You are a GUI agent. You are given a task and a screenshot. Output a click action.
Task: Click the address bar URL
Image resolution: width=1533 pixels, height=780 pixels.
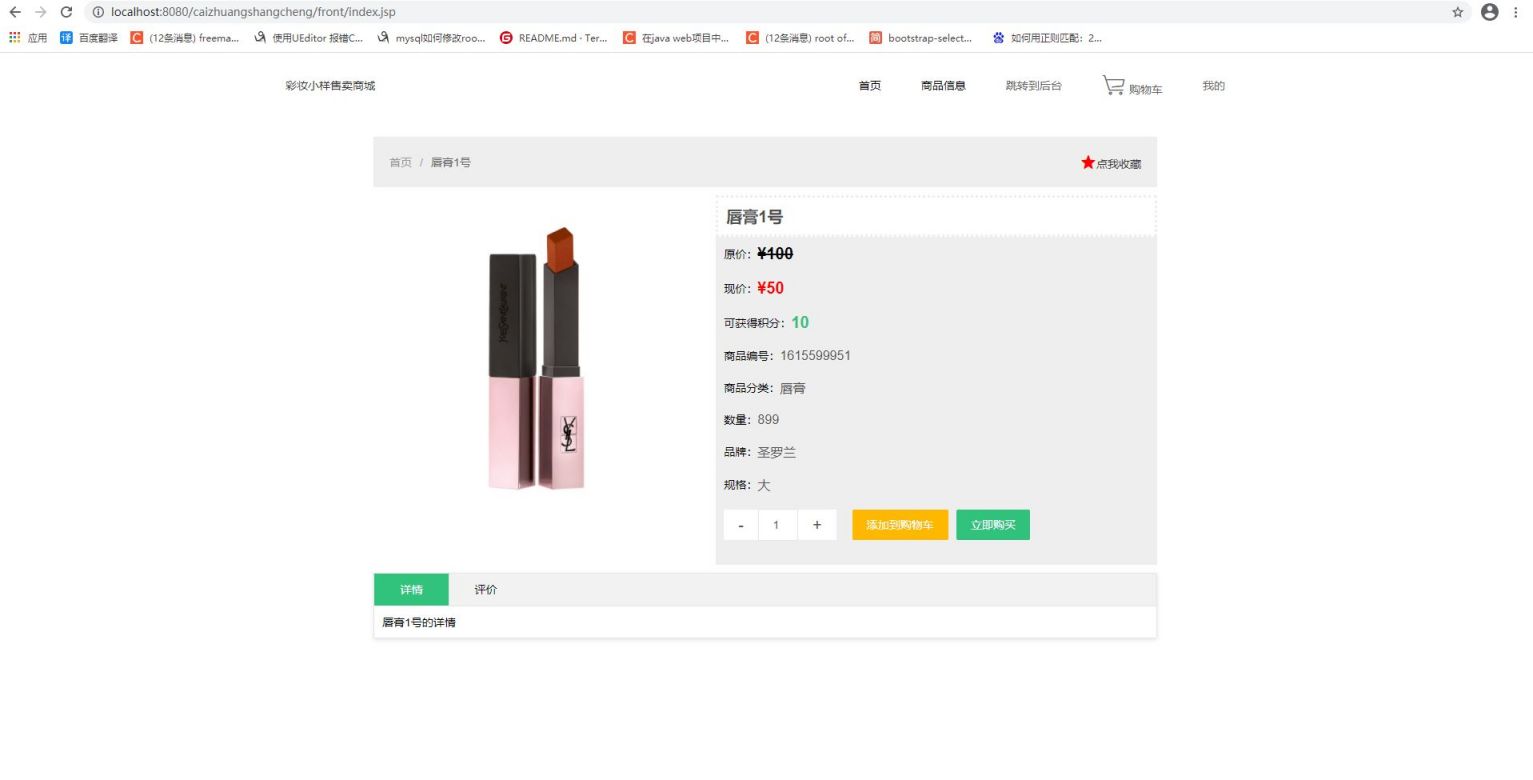253,12
